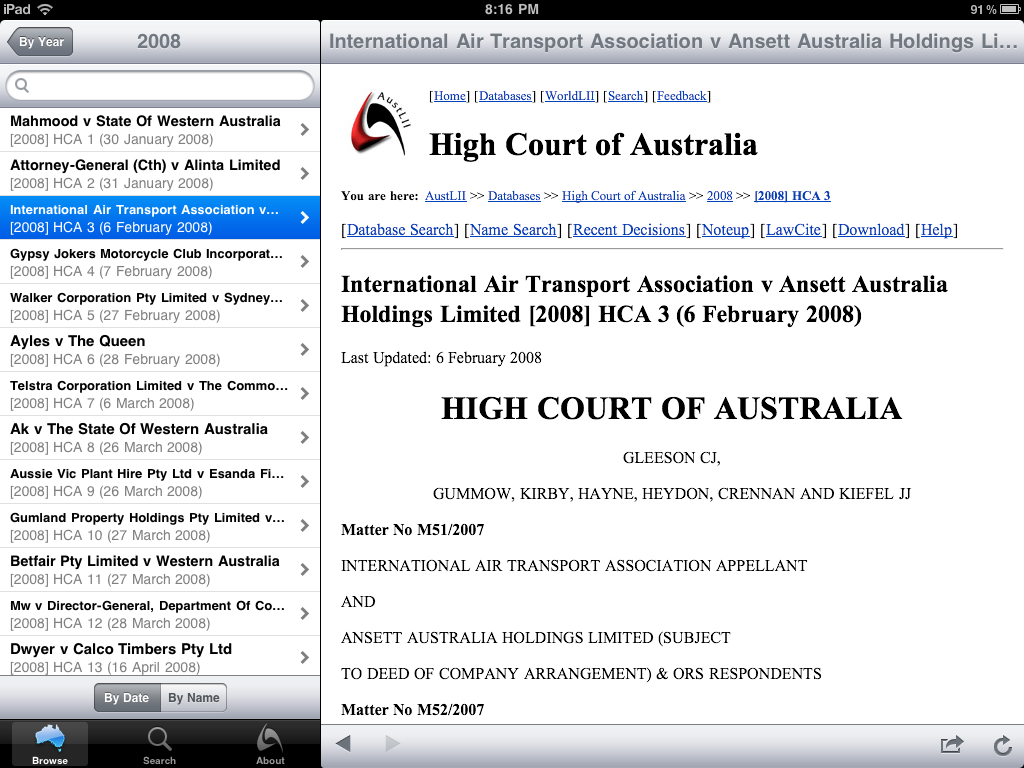Screen dimensions: 1024x768
Task: Click Databases in the breadcrumb trail
Action: click(514, 196)
